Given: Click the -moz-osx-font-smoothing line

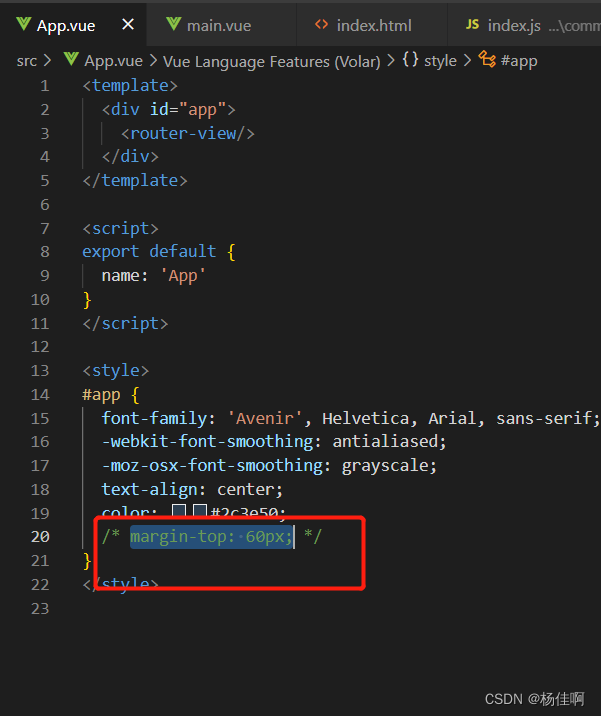Looking at the screenshot, I should (269, 466).
